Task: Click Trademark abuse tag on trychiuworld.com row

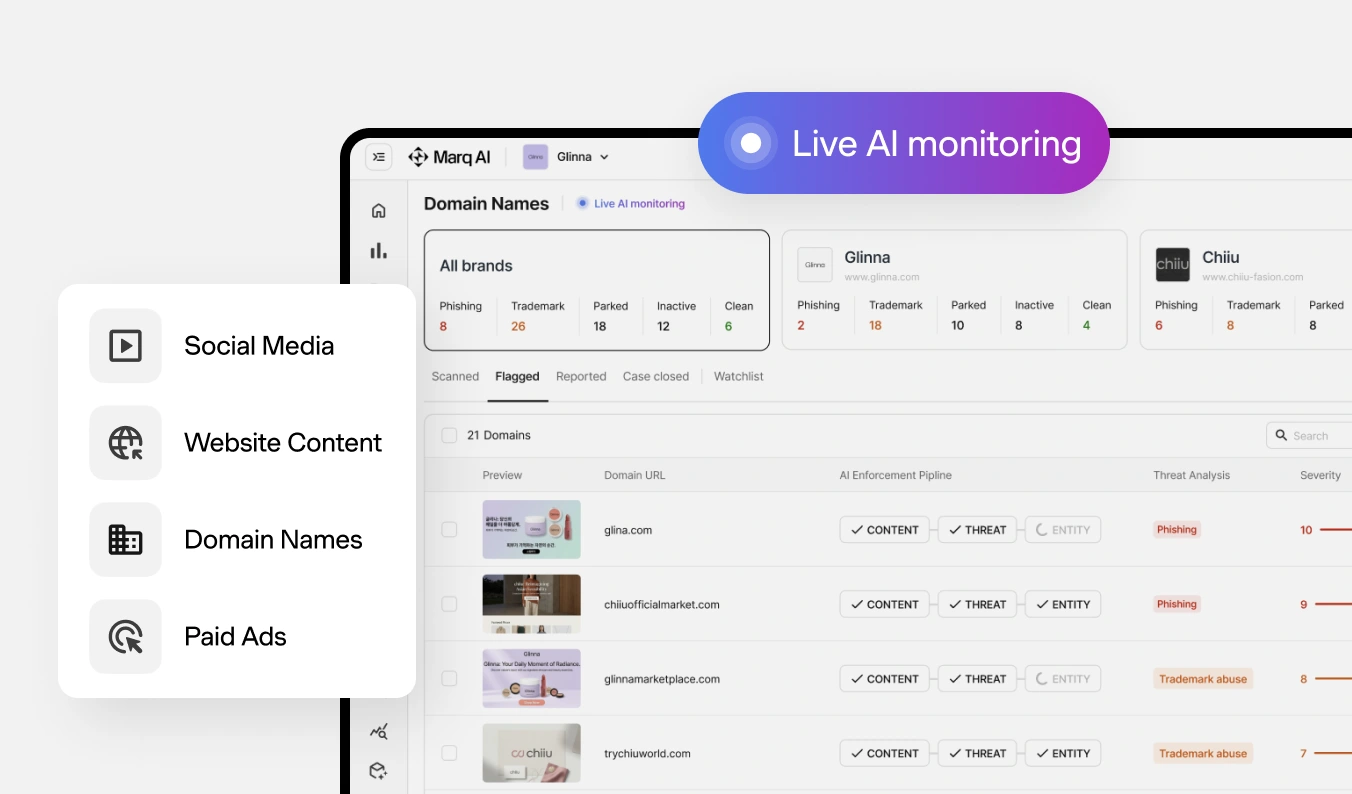Action: [1203, 753]
